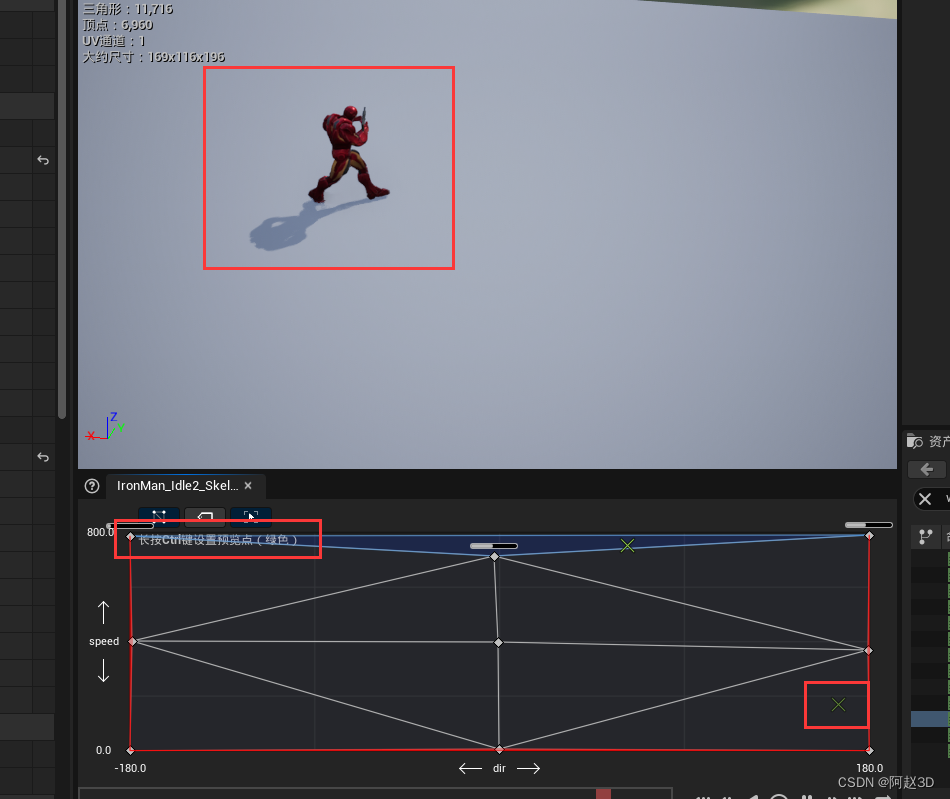
Task: Click the green preview X below middle-right sample
Action: pos(839,705)
